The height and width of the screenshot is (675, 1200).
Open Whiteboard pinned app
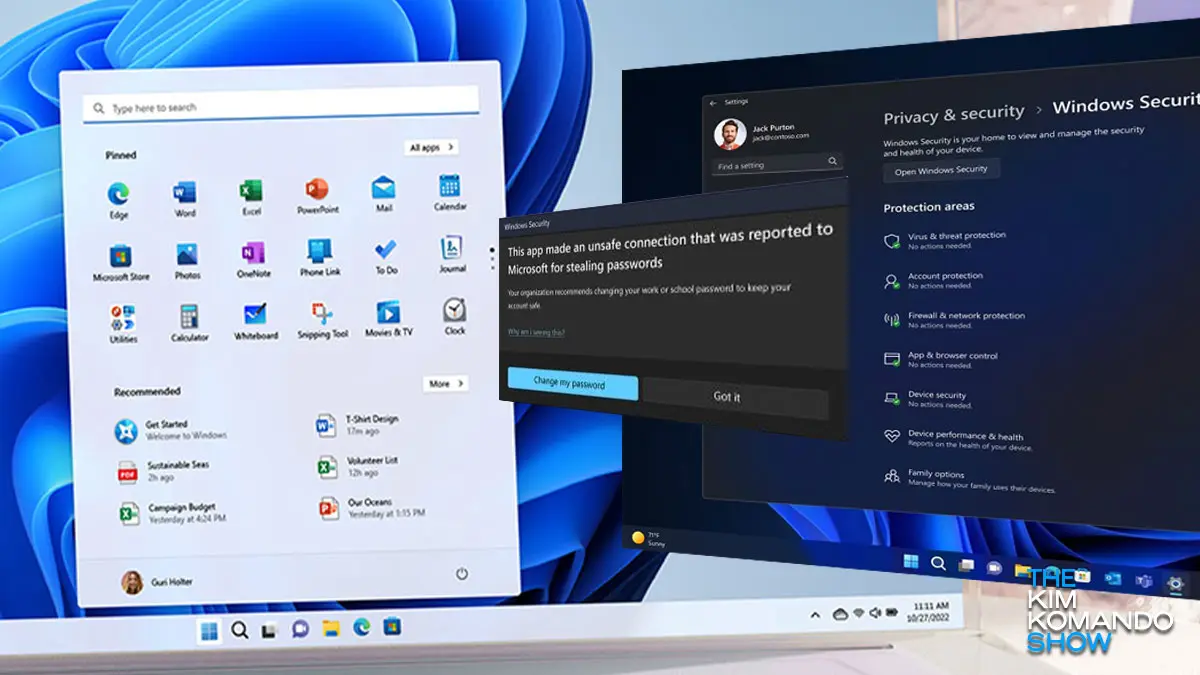255,322
